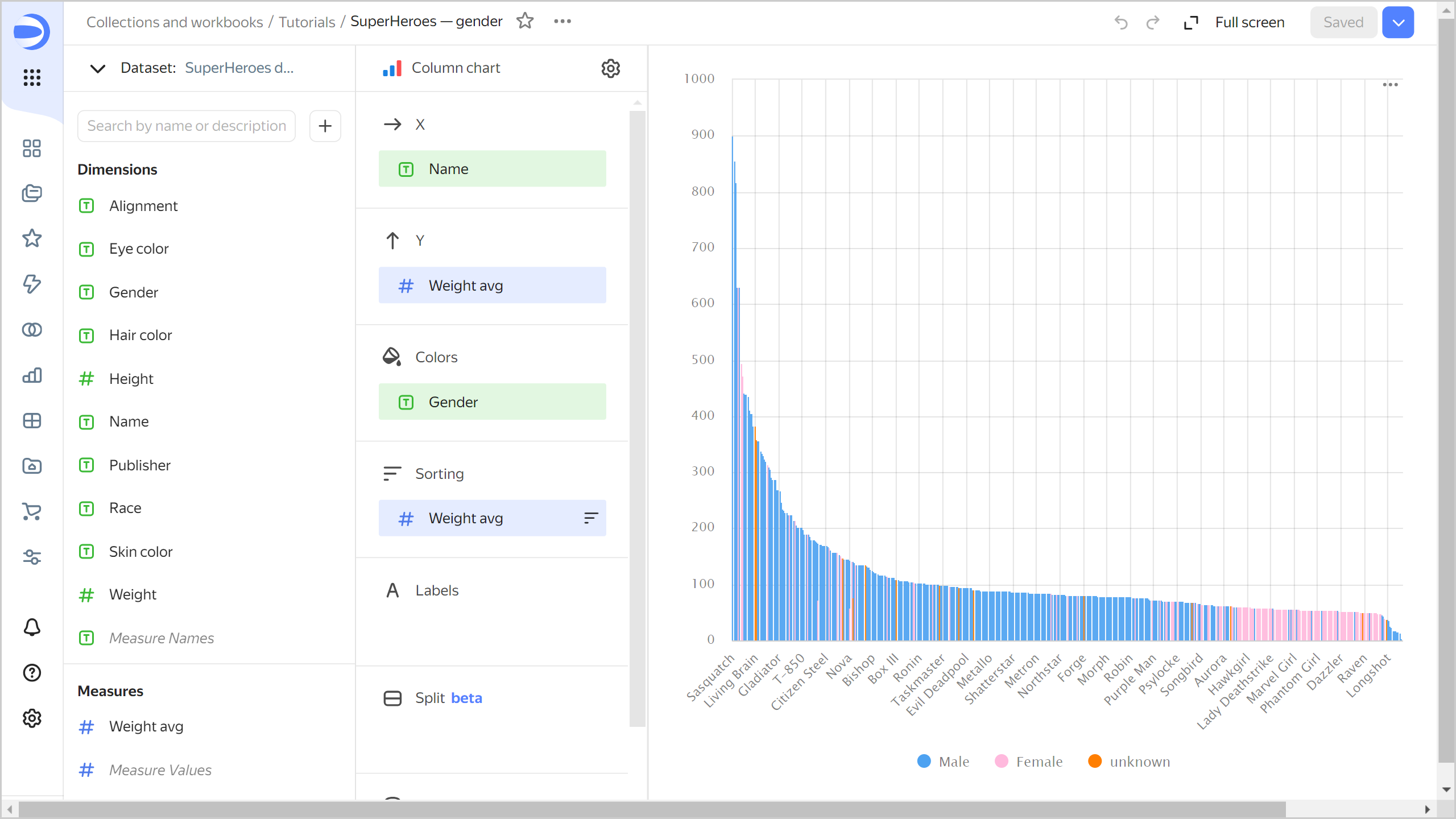1456x819 pixels.
Task: Open the table layout sidebar icon
Action: pos(32,421)
